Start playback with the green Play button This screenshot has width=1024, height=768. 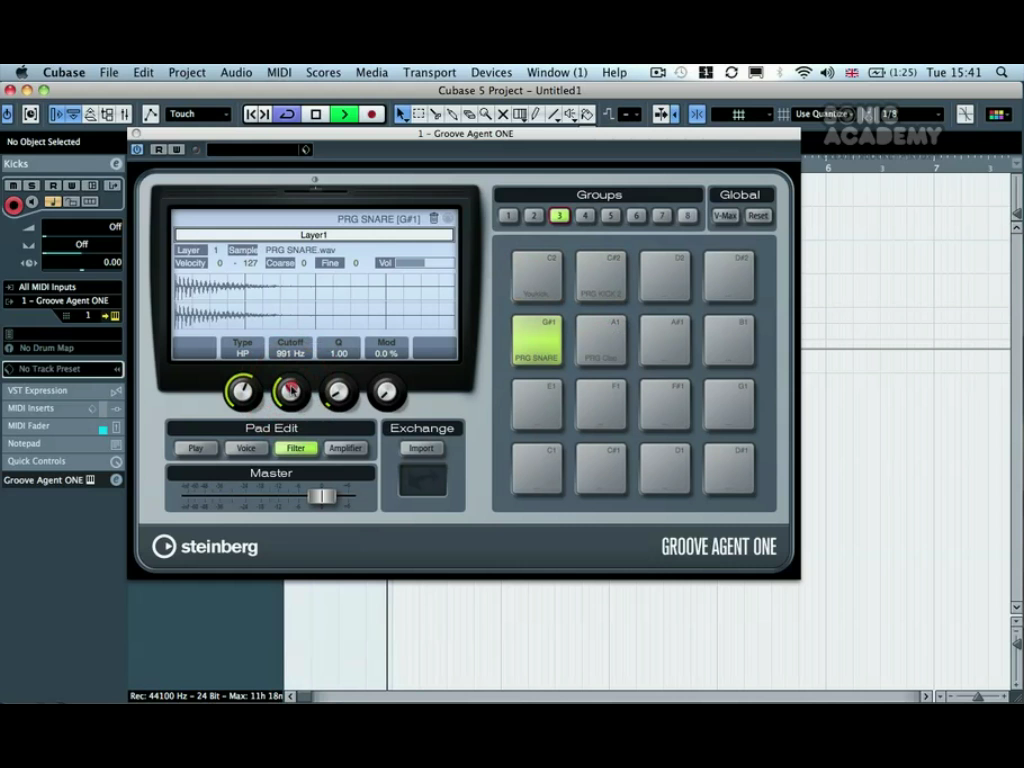tap(344, 114)
